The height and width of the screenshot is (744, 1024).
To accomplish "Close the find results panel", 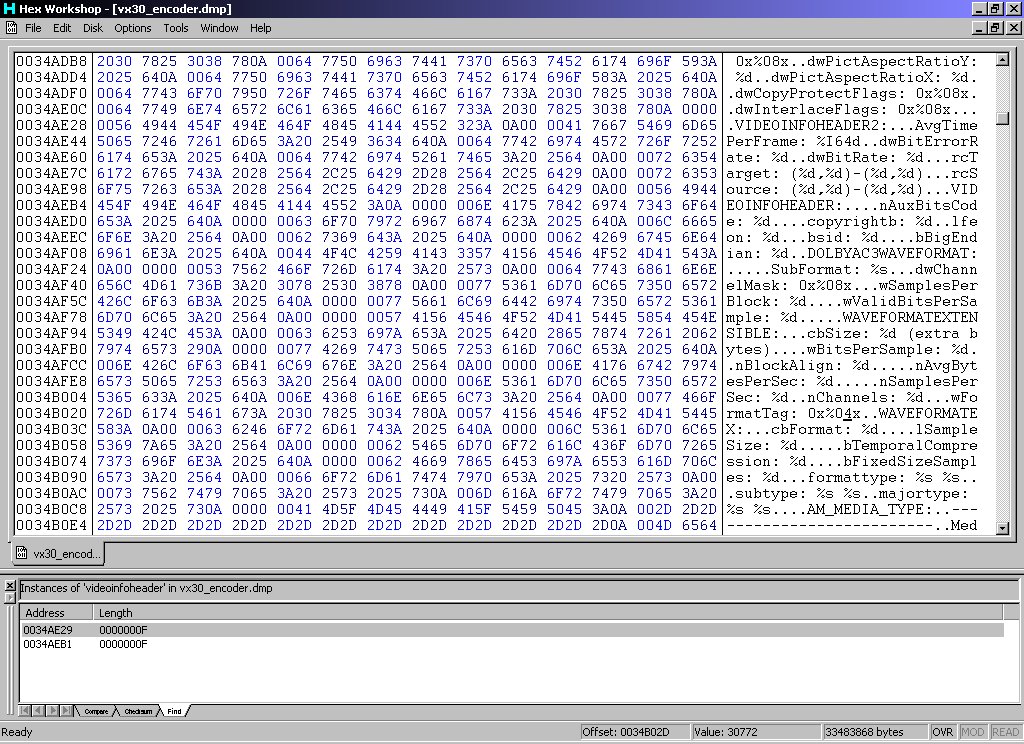I will coord(10,586).
